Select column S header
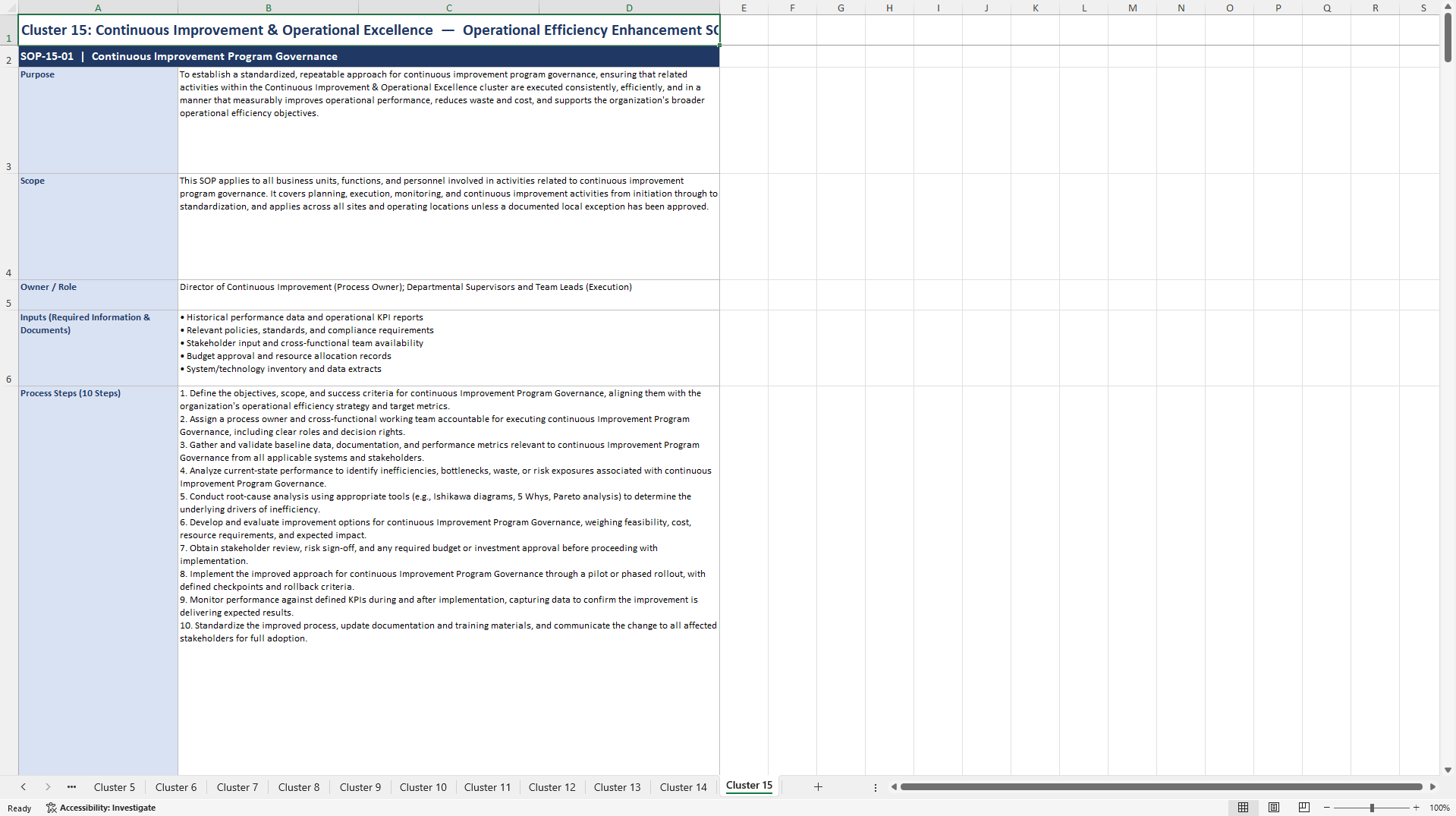Screen dimensions: 1456x816 pyautogui.click(x=1423, y=8)
